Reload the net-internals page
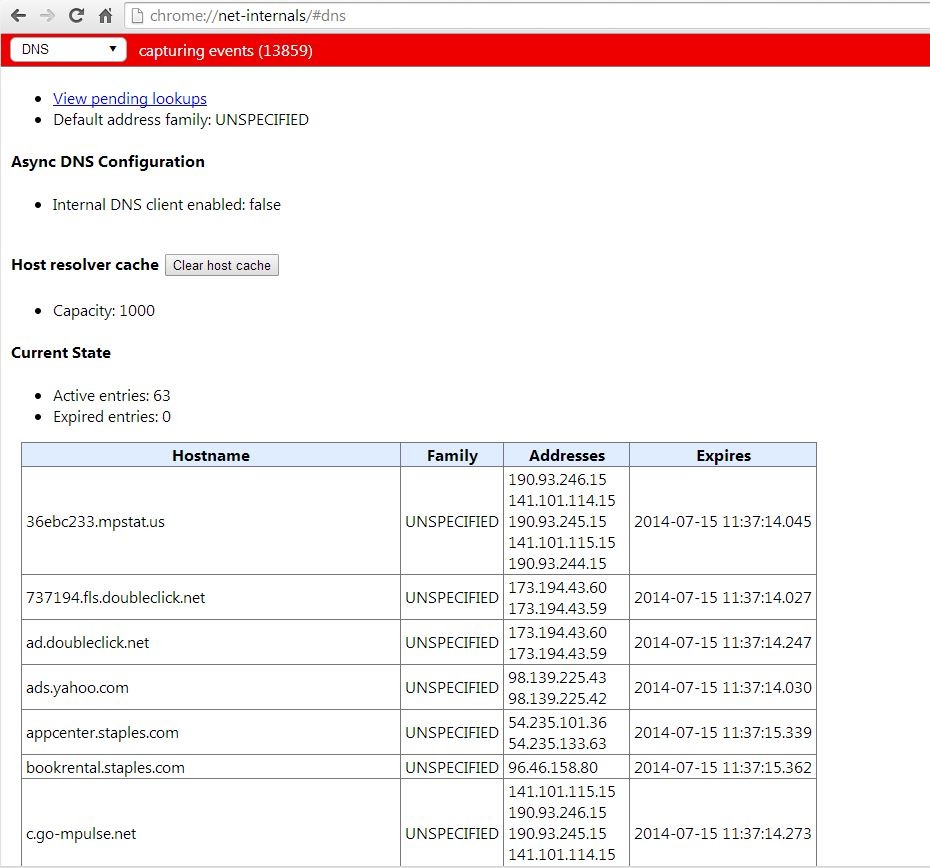 pyautogui.click(x=76, y=15)
